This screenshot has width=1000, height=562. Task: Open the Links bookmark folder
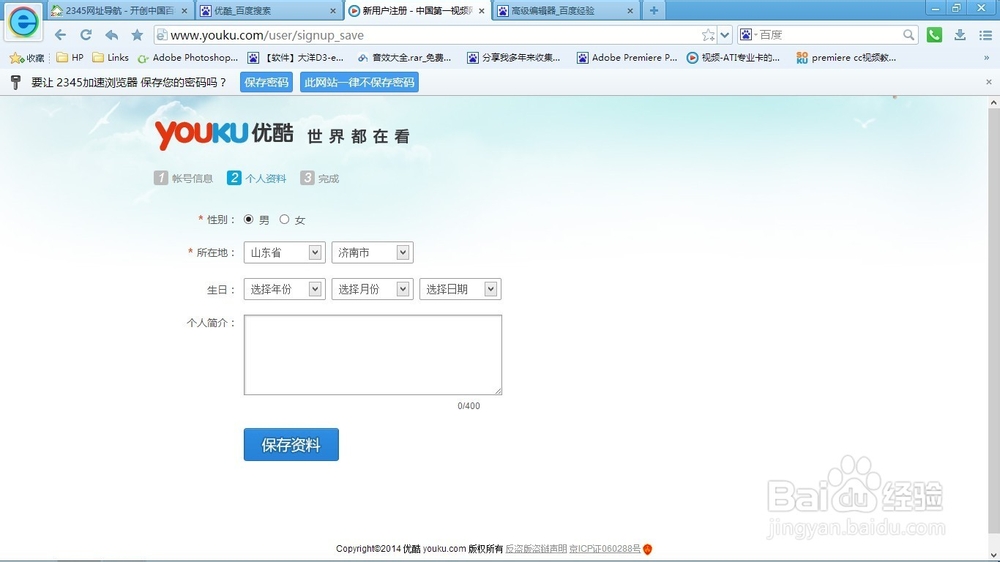point(110,57)
